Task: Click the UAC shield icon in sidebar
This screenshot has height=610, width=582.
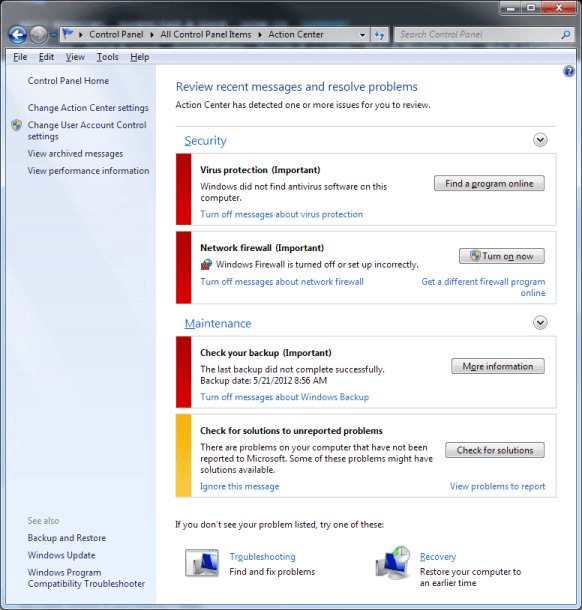Action: pyautogui.click(x=16, y=125)
